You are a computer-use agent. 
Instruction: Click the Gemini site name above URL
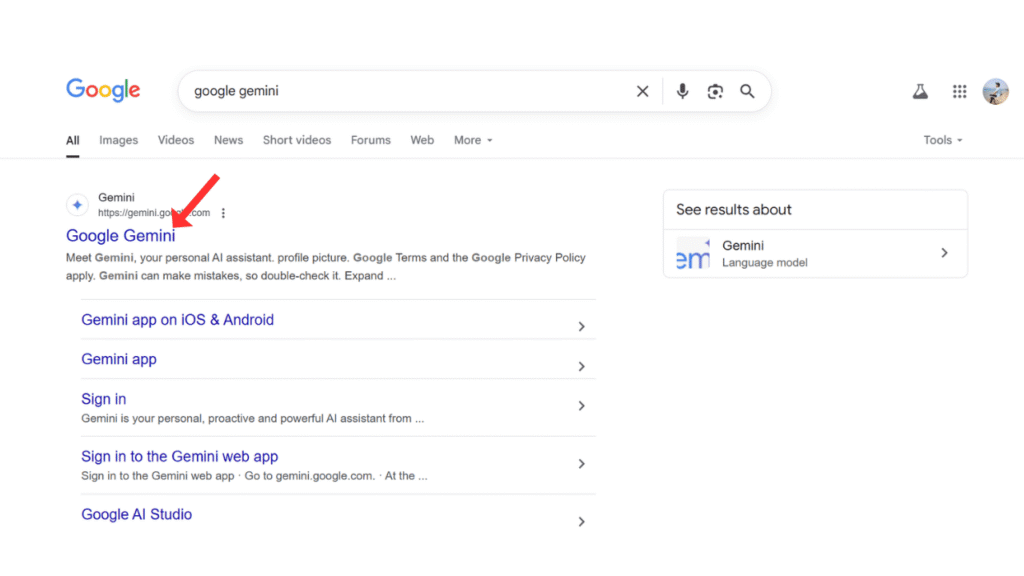coord(116,197)
